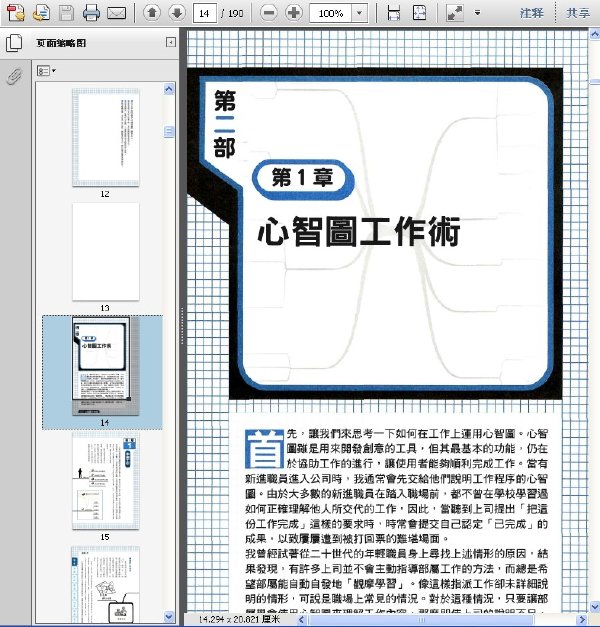The height and width of the screenshot is (627, 600).
Task: Click the heading 心智圖工作術
Action: pos(359,231)
